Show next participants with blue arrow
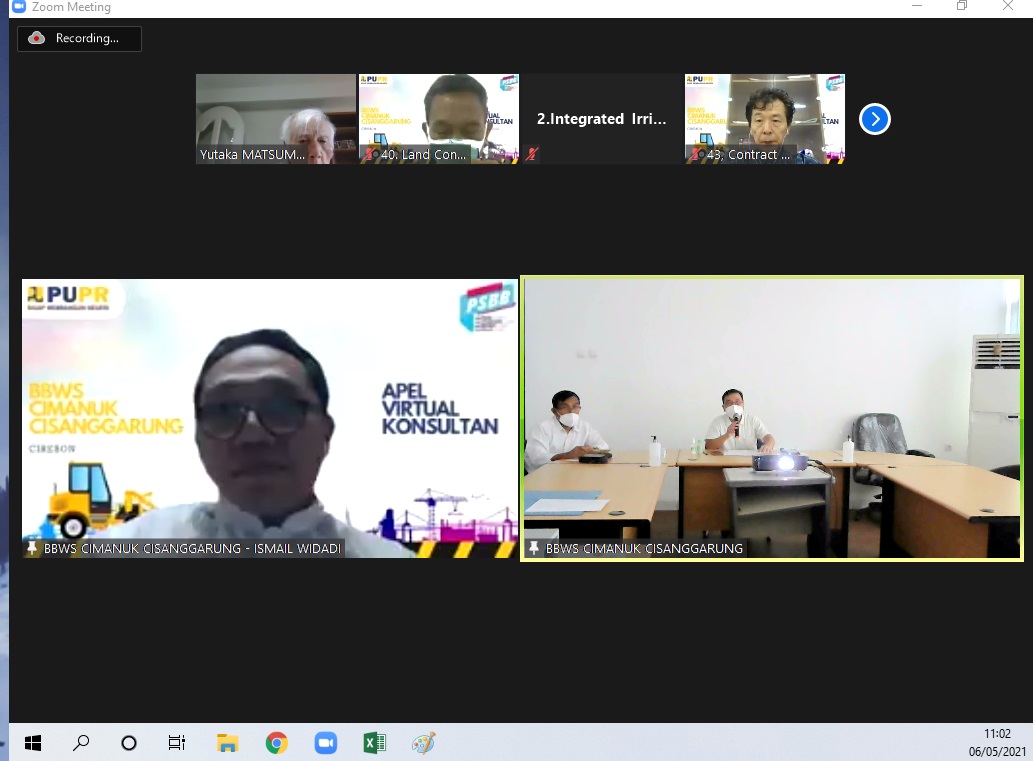This screenshot has height=761, width=1033. [x=875, y=119]
